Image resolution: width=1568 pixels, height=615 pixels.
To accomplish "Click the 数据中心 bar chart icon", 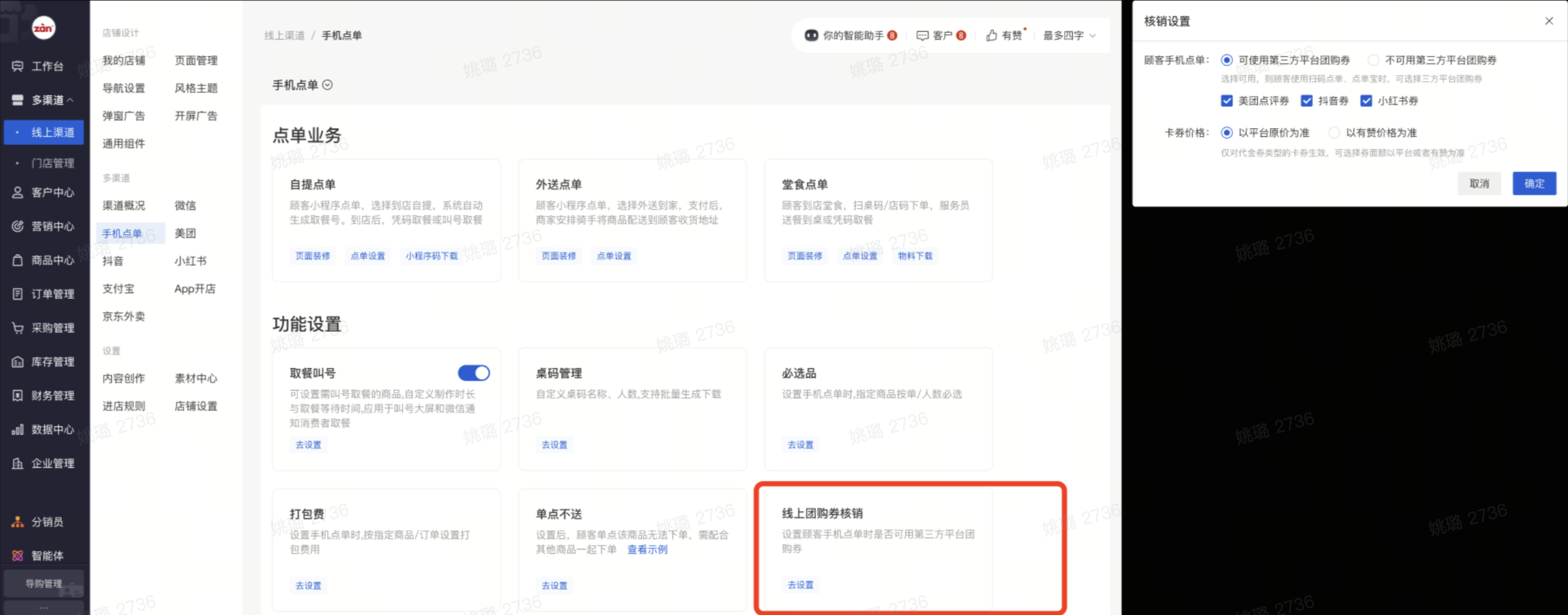I will coord(17,429).
